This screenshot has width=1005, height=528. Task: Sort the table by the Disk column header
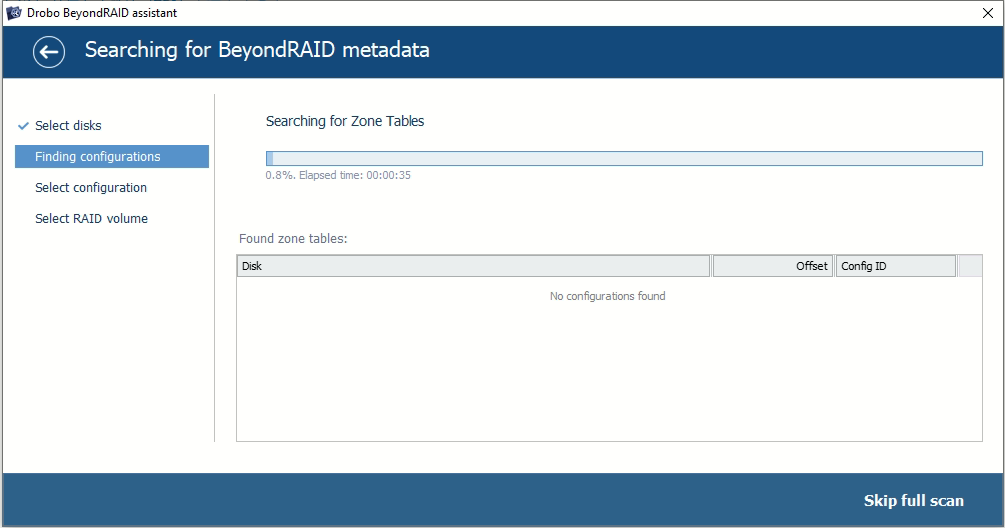coord(473,266)
